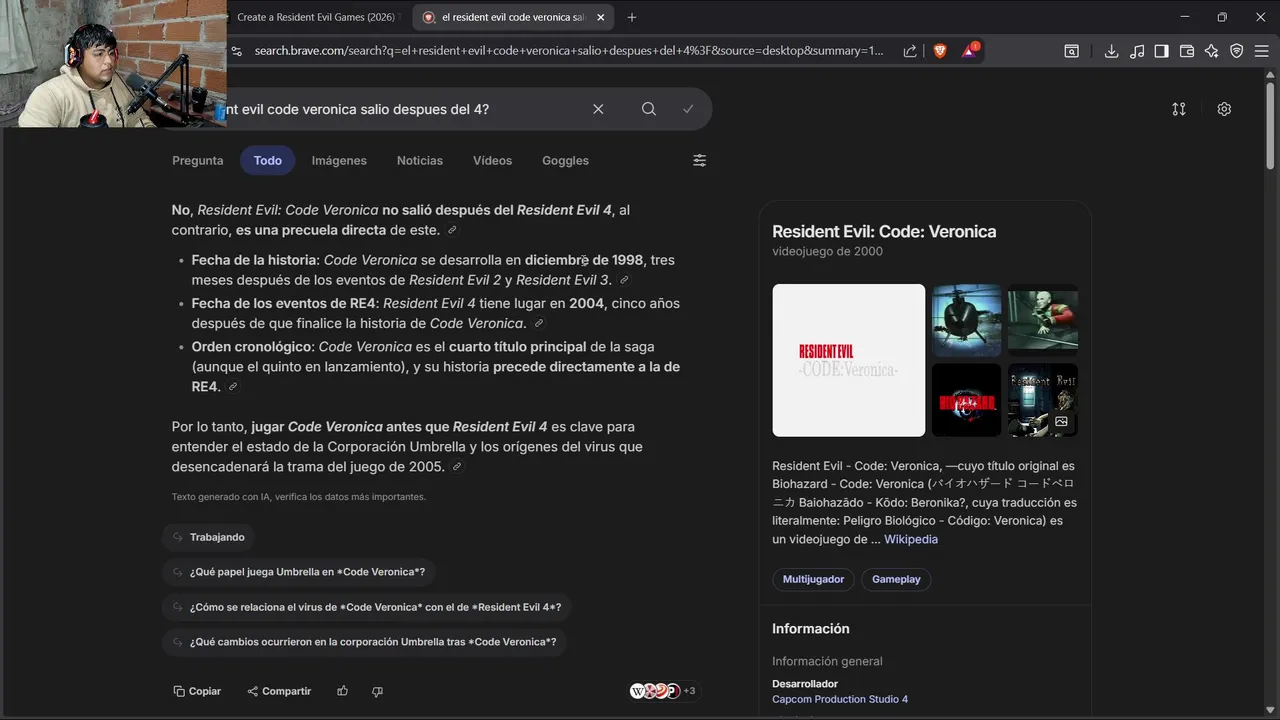Open the Brave Wallet icon
The image size is (1280, 720).
[x=1187, y=51]
